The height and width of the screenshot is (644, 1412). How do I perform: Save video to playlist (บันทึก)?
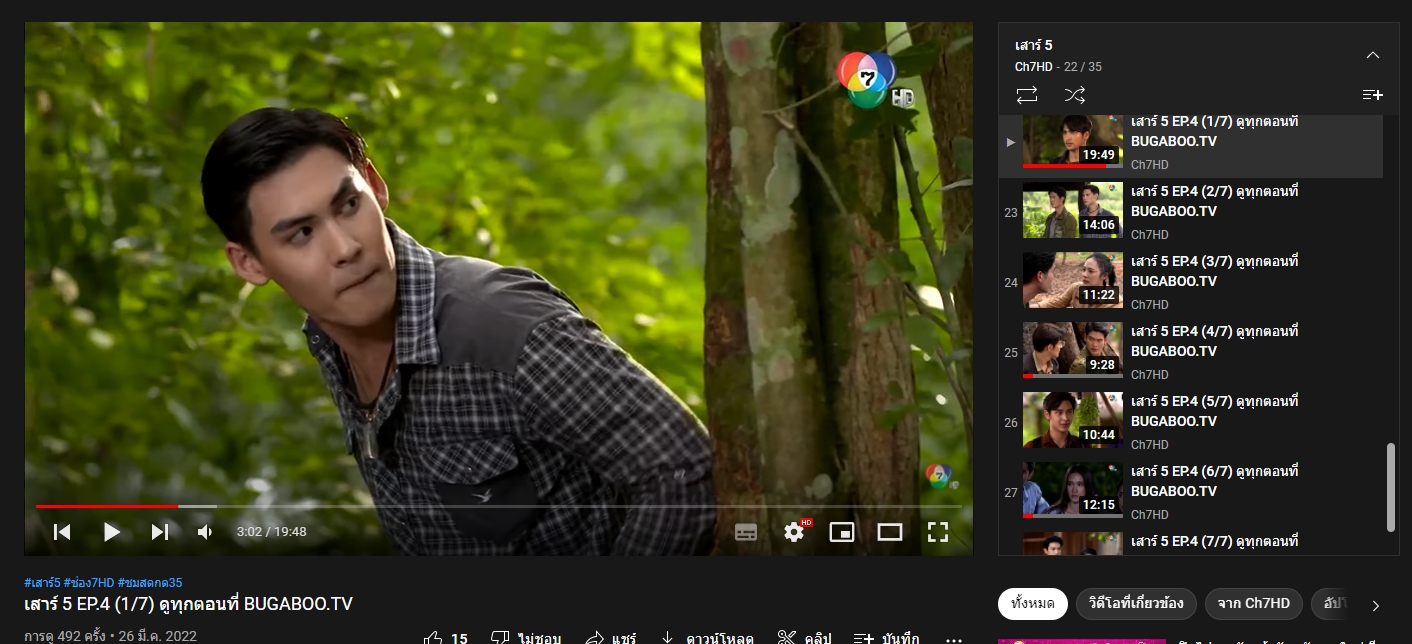pyautogui.click(x=886, y=638)
